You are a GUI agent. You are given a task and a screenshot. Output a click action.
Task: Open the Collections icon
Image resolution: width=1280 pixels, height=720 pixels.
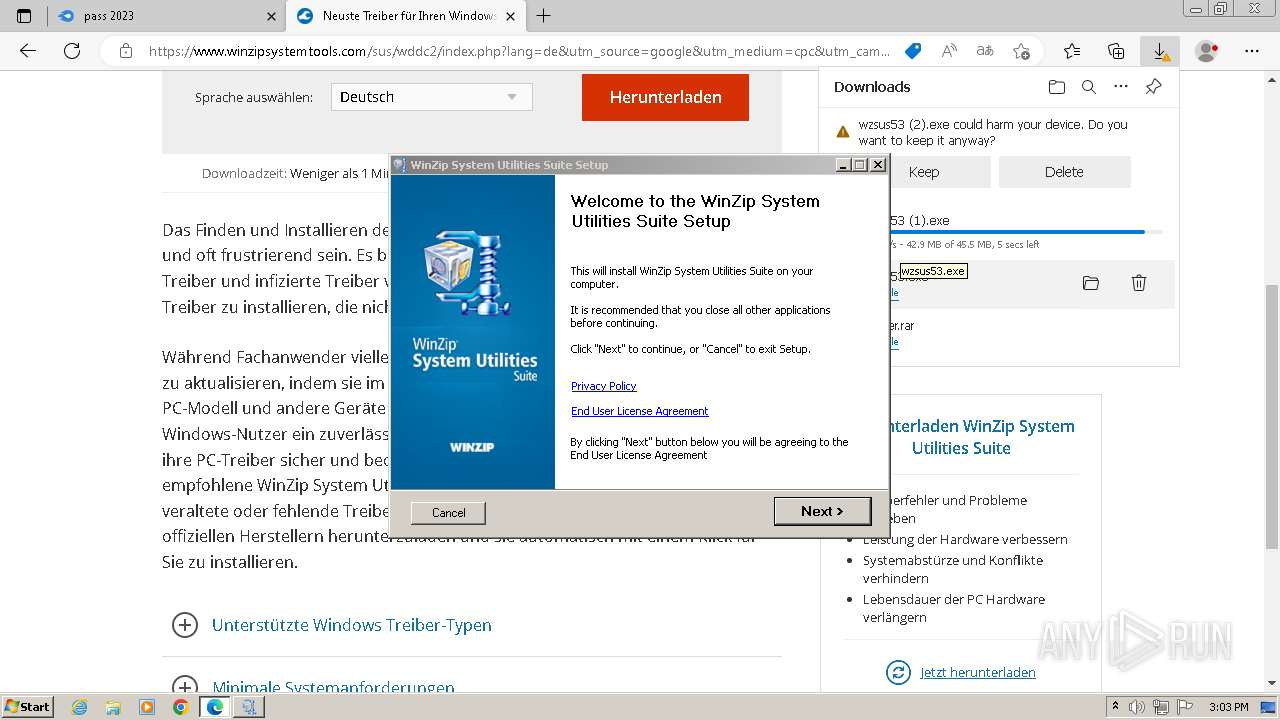(1116, 51)
